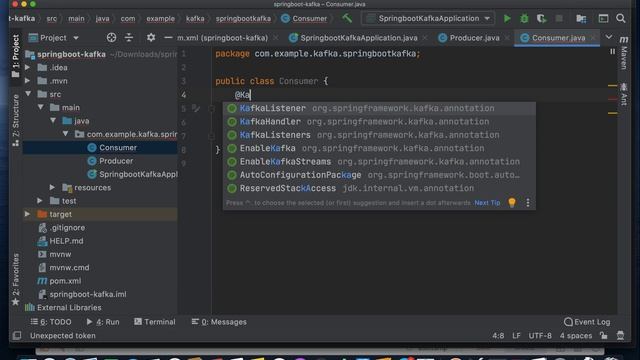
Task: Choose AutoConfigurationPackage completion suggestion
Action: point(379,175)
